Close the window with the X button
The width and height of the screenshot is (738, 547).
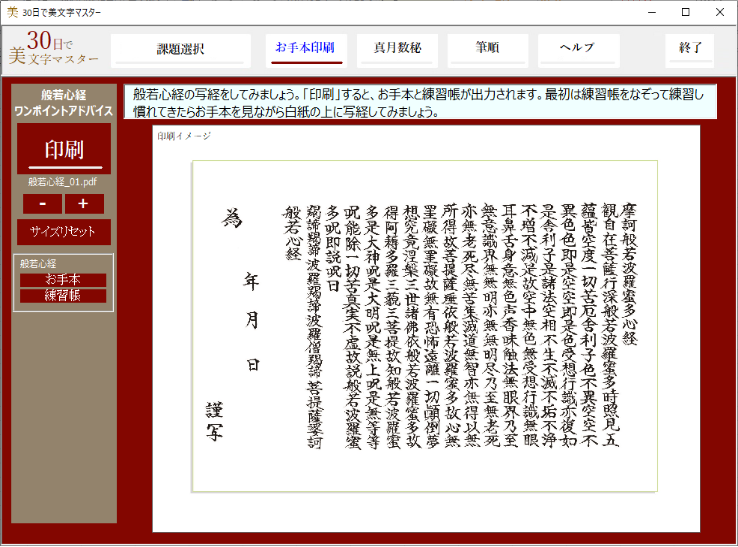point(719,12)
